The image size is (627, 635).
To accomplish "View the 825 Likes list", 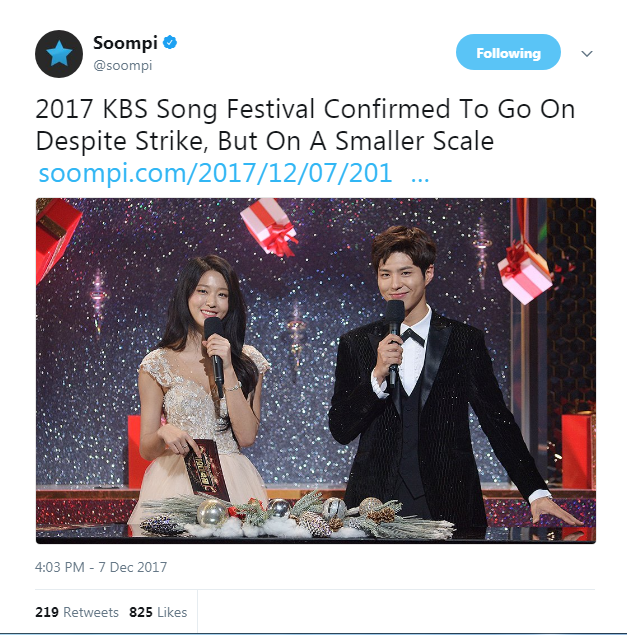I will [158, 612].
